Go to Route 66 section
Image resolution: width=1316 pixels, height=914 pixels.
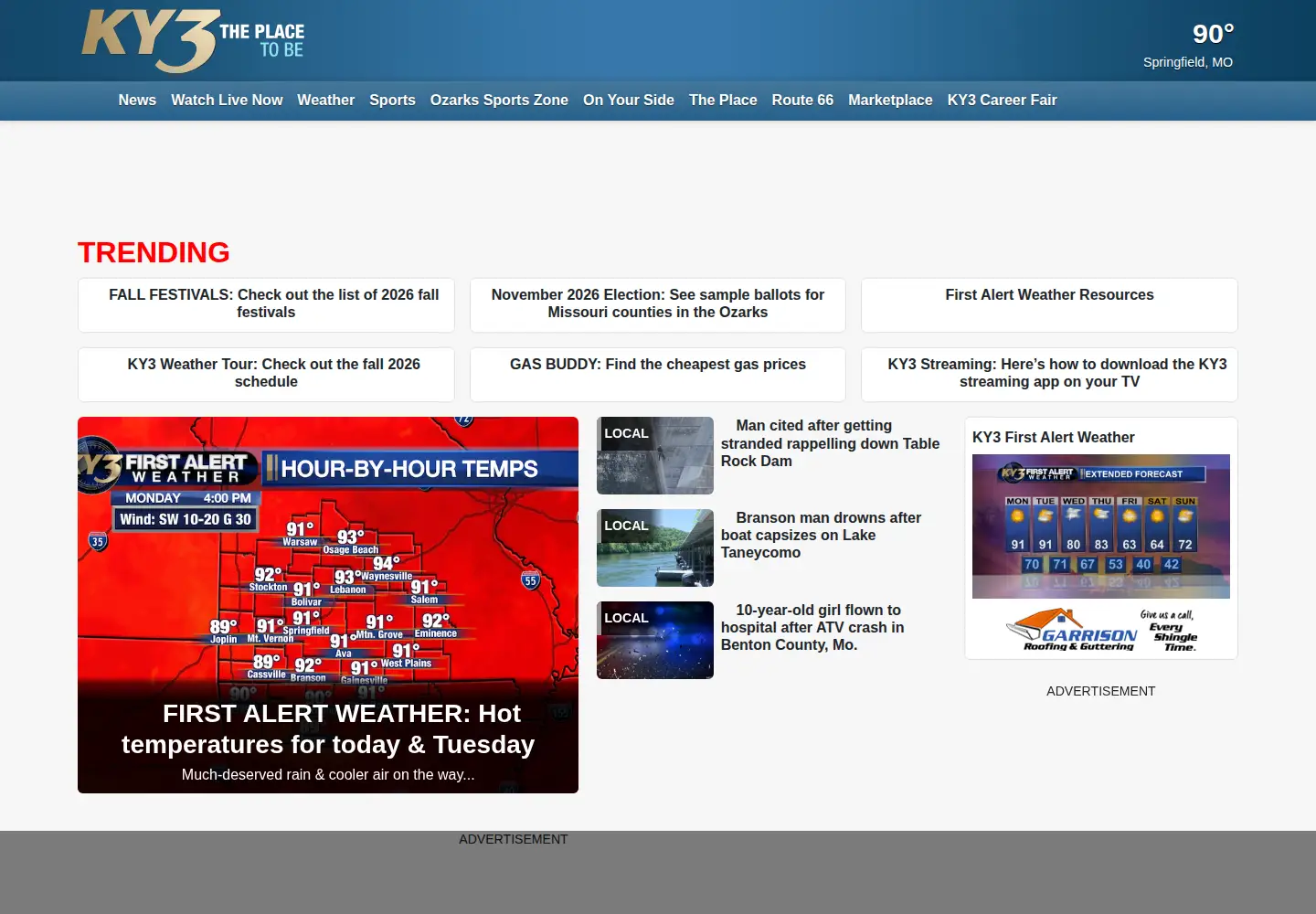tap(802, 101)
